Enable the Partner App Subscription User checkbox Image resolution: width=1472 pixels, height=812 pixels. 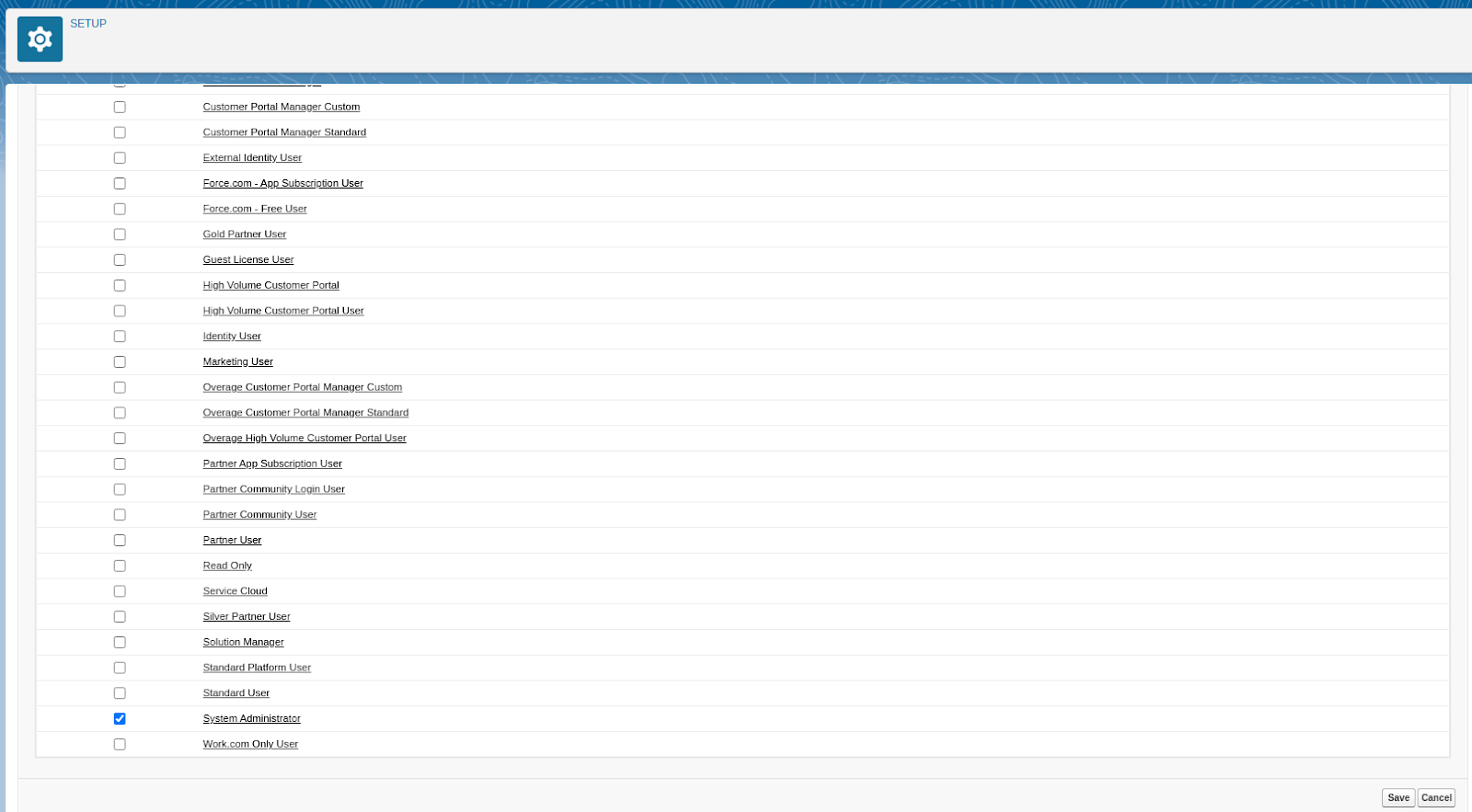click(120, 464)
